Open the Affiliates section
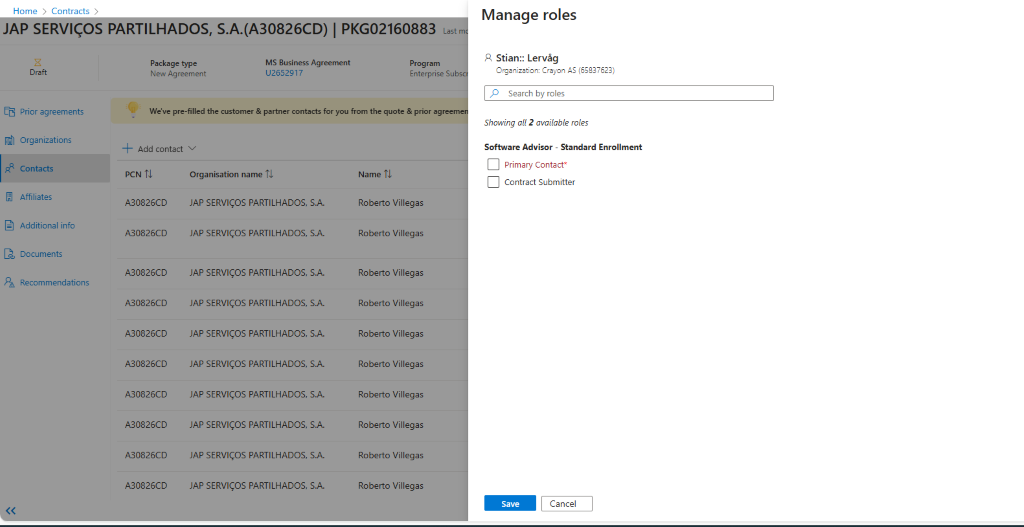Screen dimensions: 1024x527 [x=36, y=197]
